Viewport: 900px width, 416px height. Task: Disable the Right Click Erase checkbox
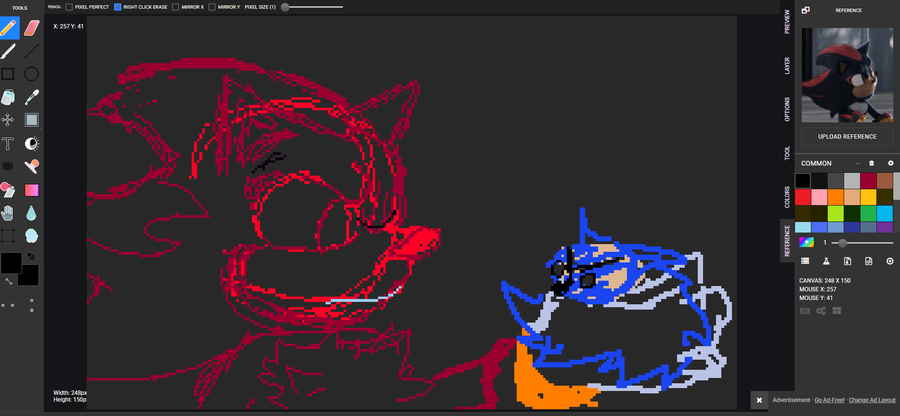(x=118, y=7)
